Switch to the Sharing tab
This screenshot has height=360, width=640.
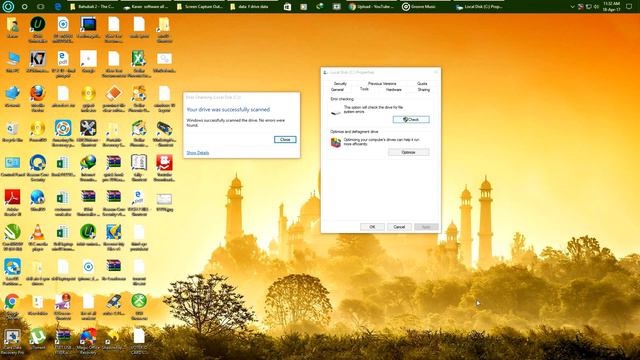(x=424, y=89)
